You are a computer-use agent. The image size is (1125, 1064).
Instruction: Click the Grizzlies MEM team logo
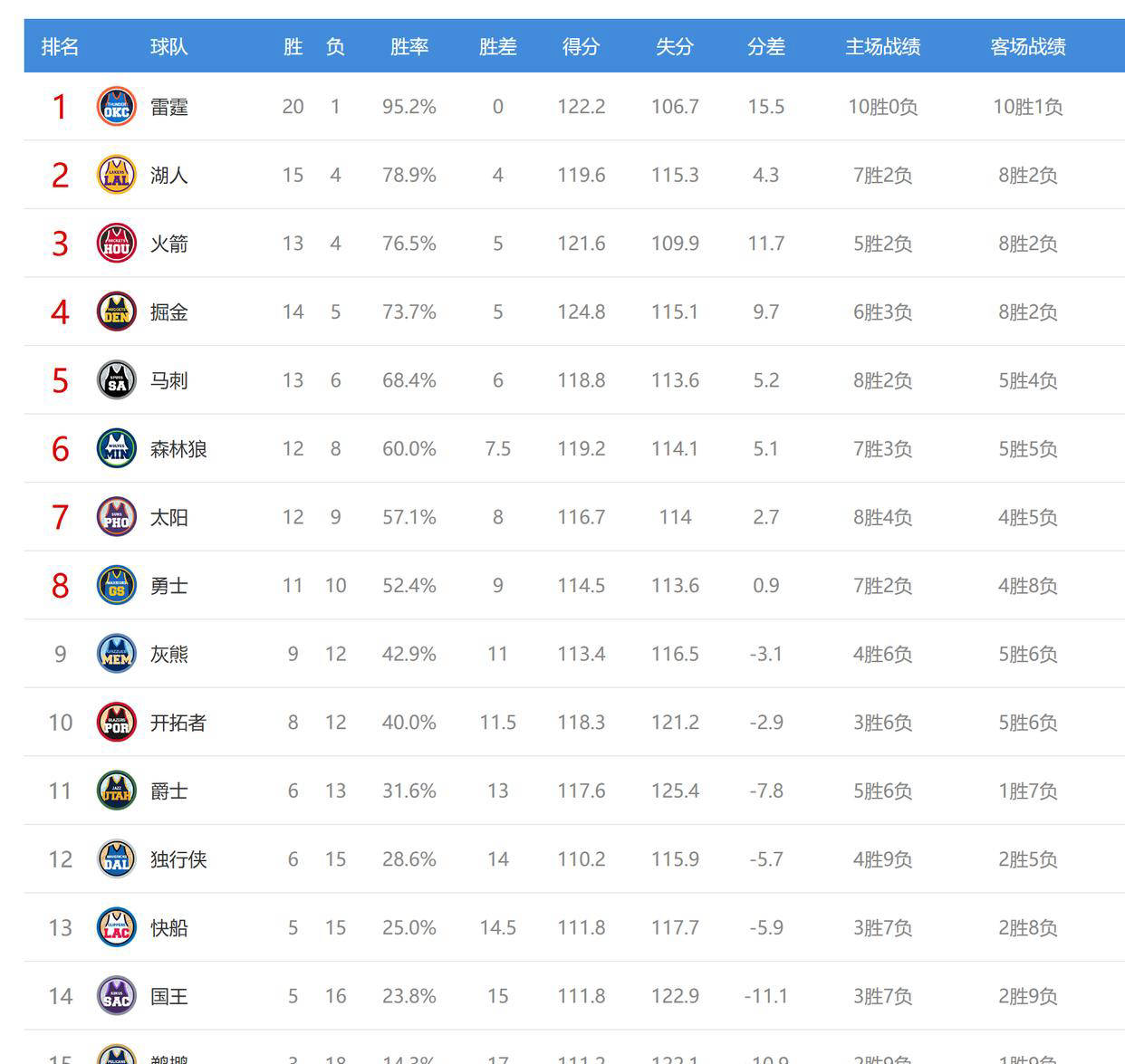(116, 654)
